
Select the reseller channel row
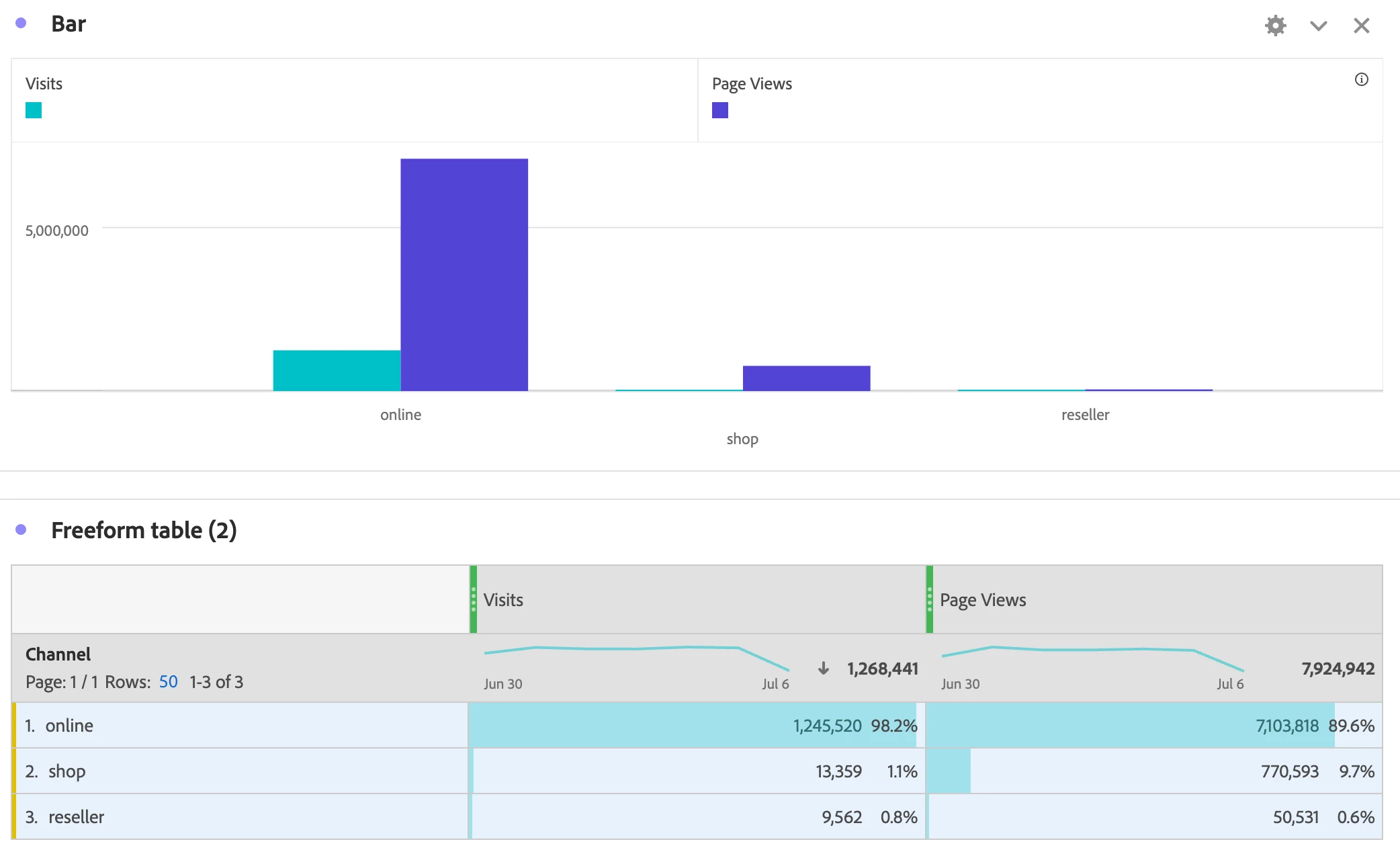click(x=76, y=817)
